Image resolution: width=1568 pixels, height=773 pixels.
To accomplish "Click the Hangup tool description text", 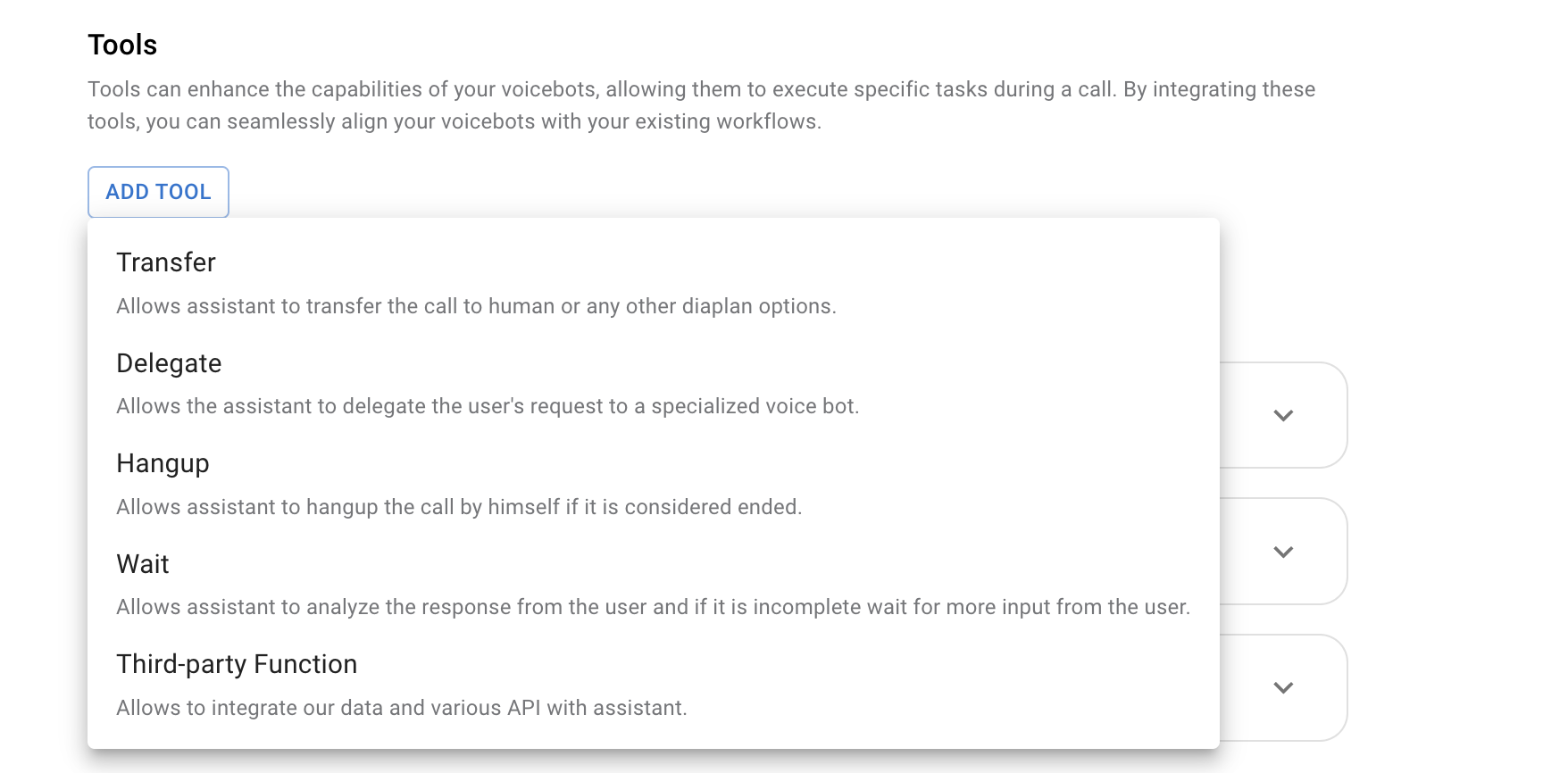I will [x=459, y=506].
